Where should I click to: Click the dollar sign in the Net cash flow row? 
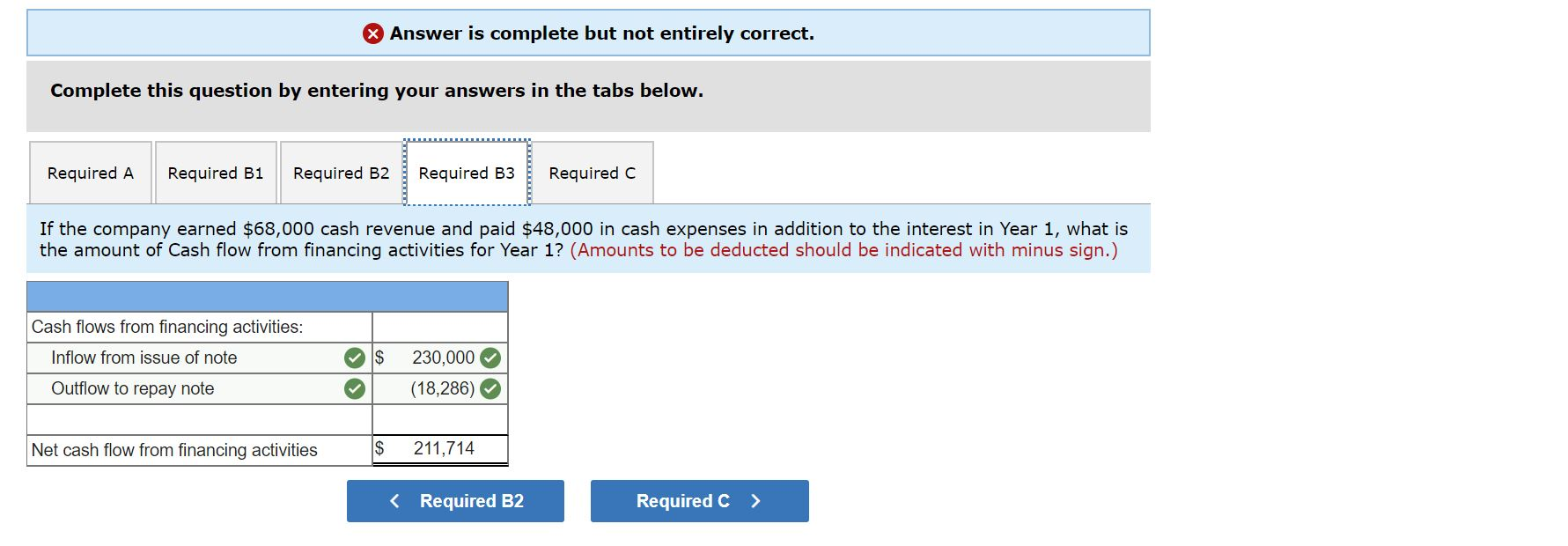[x=380, y=449]
